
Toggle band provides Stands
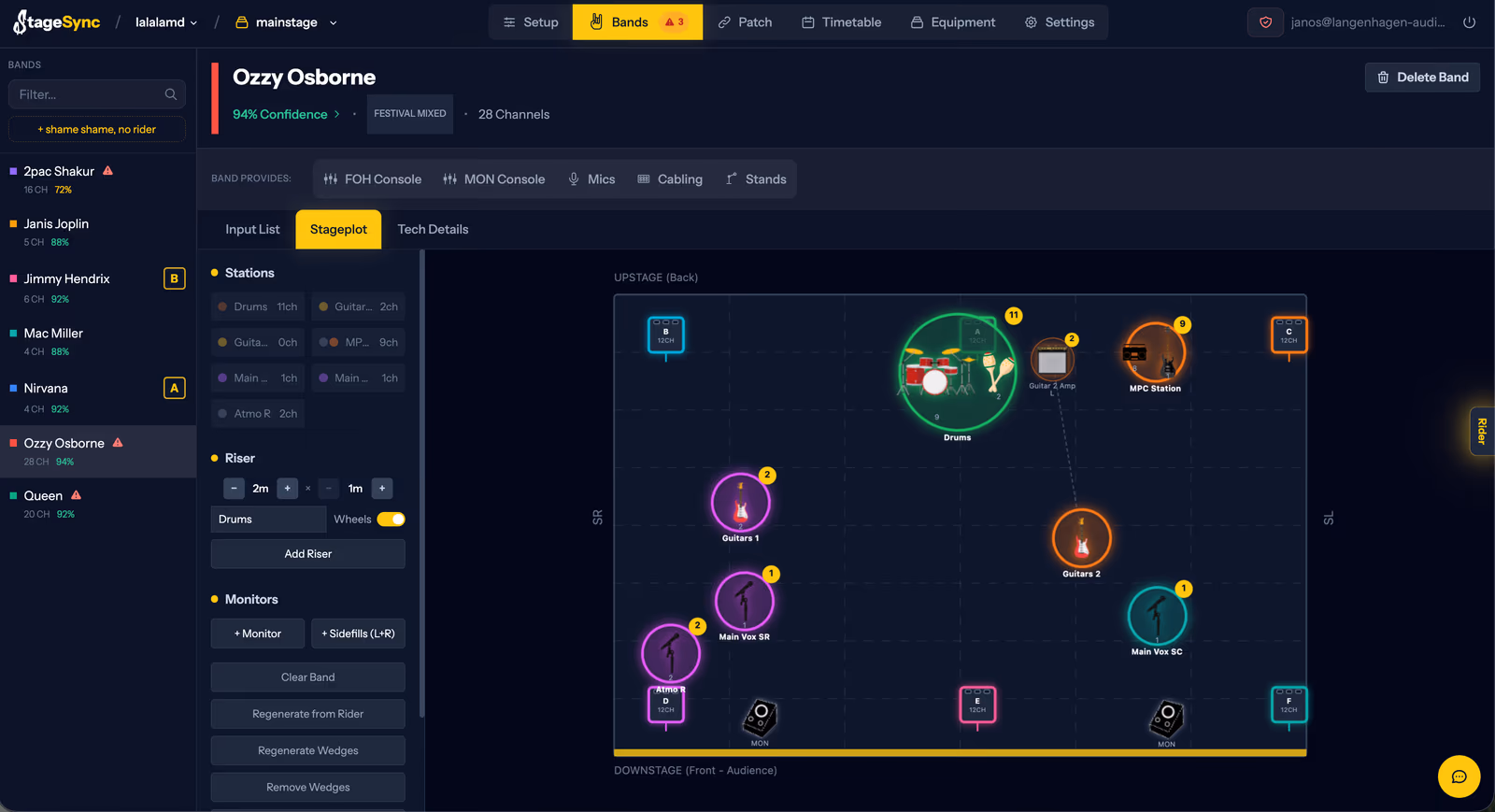(756, 179)
